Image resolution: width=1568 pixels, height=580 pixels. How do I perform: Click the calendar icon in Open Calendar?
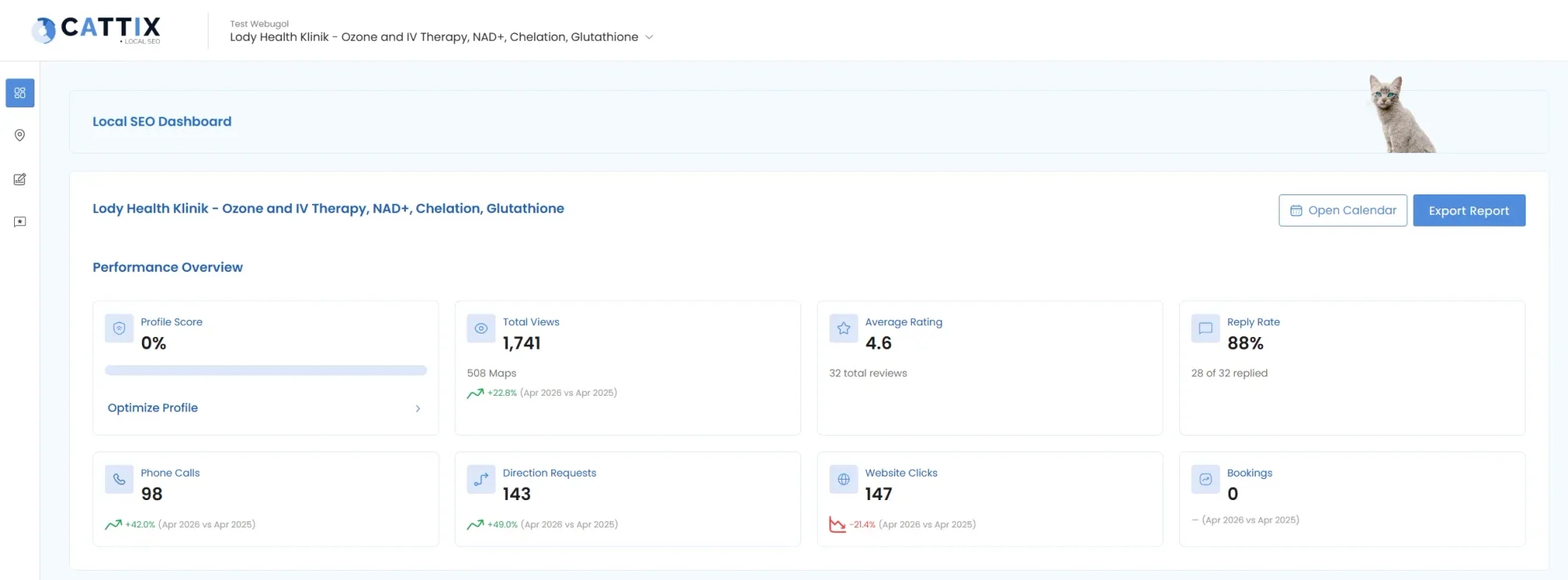pos(1296,211)
